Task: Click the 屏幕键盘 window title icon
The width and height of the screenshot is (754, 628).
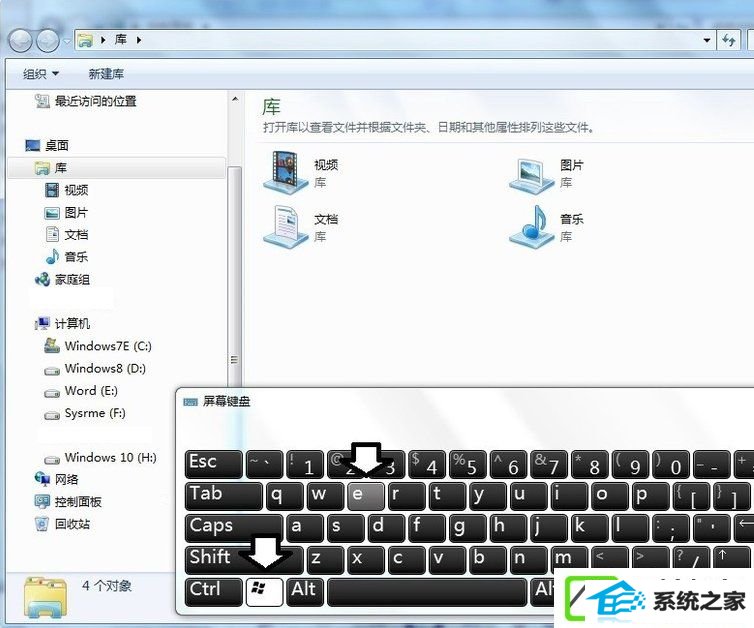Action: 190,402
